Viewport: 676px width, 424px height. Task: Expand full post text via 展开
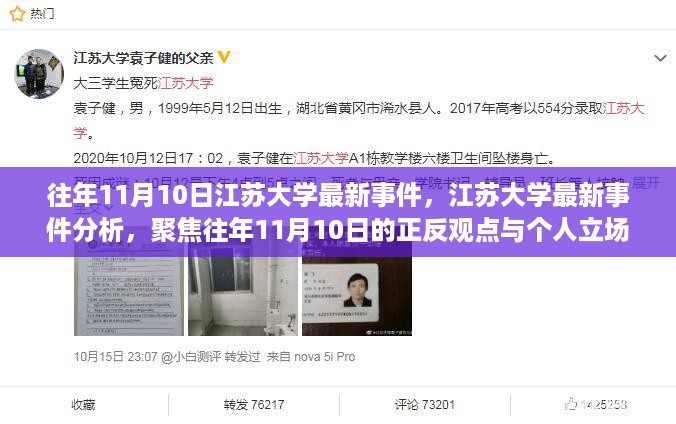[646, 183]
